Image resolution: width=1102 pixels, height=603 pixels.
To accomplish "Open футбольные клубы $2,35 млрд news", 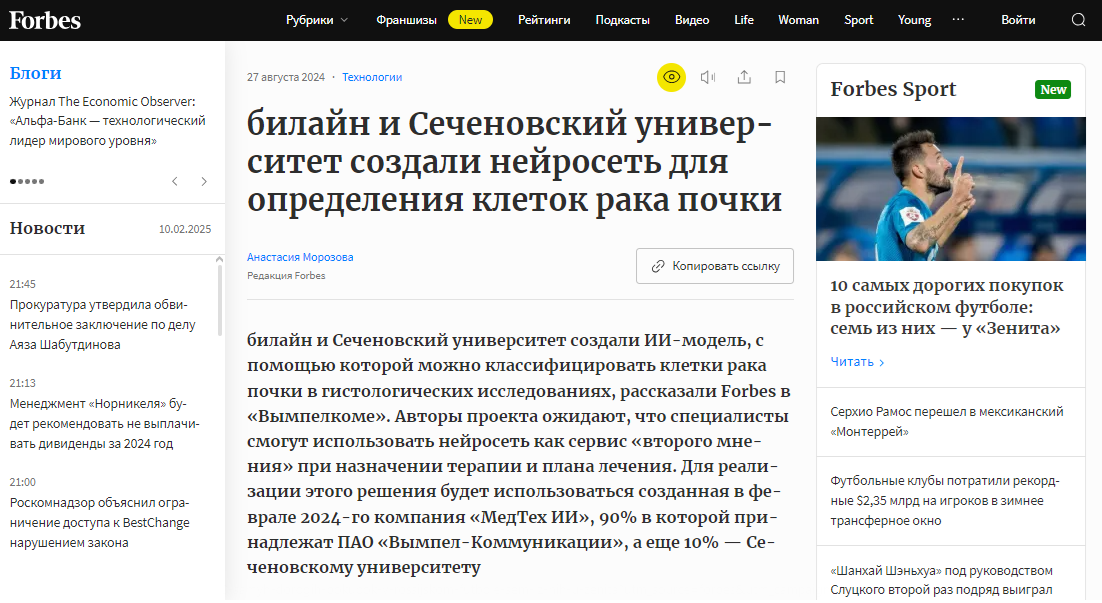I will pos(945,501).
